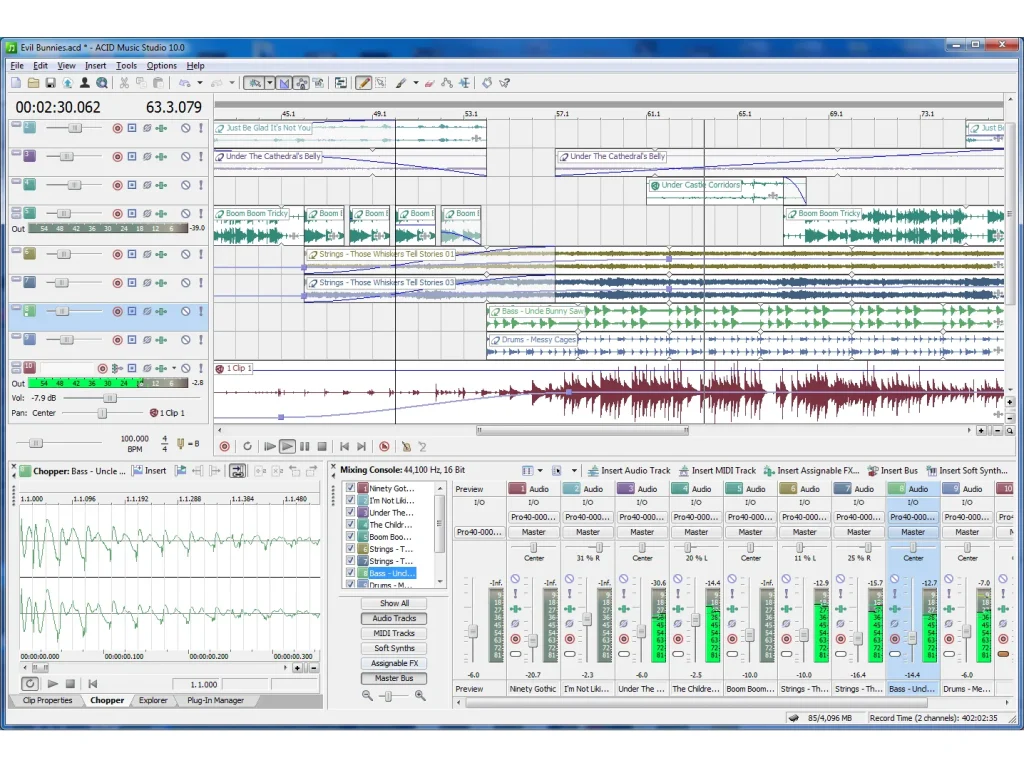Toggle the Master Bus button in Mixing Console
1024x768 pixels.
(394, 679)
